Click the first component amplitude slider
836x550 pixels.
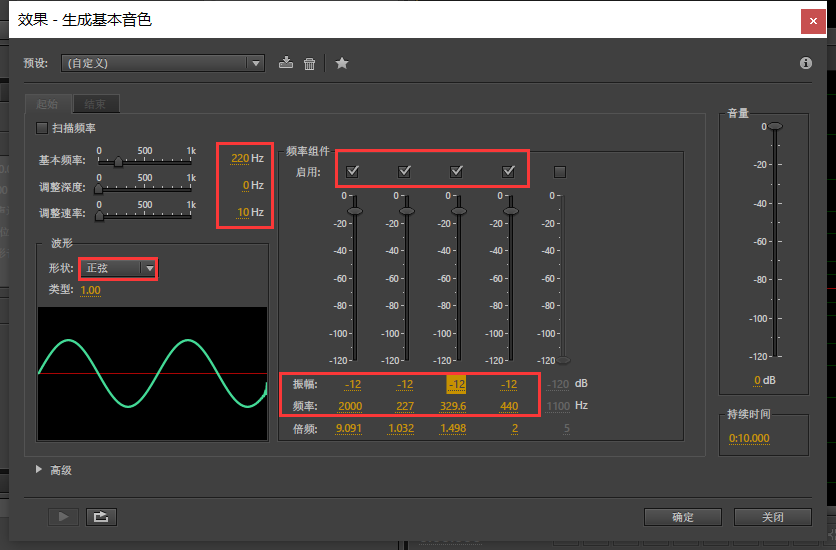(x=355, y=212)
